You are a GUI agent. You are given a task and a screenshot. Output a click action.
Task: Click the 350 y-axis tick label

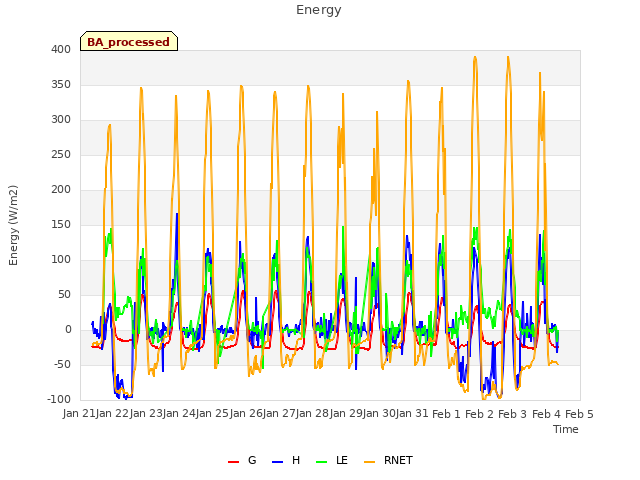pos(61,84)
